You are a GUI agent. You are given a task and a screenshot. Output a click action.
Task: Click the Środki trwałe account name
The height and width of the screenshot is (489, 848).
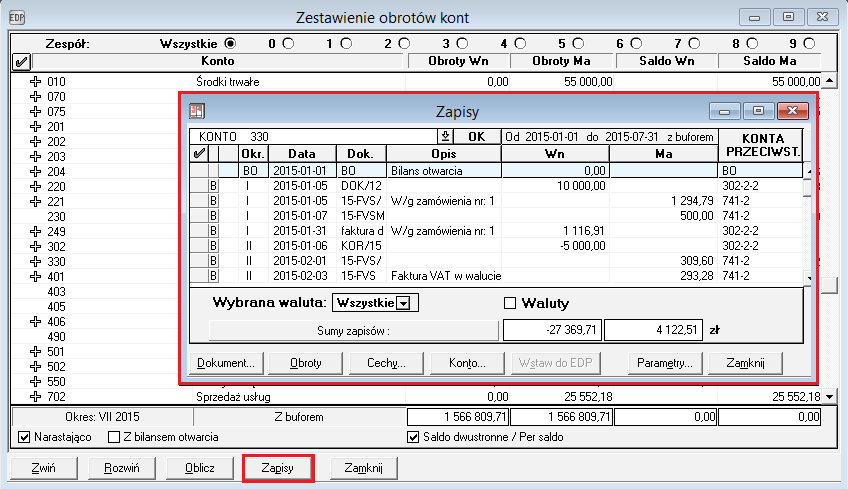click(228, 82)
